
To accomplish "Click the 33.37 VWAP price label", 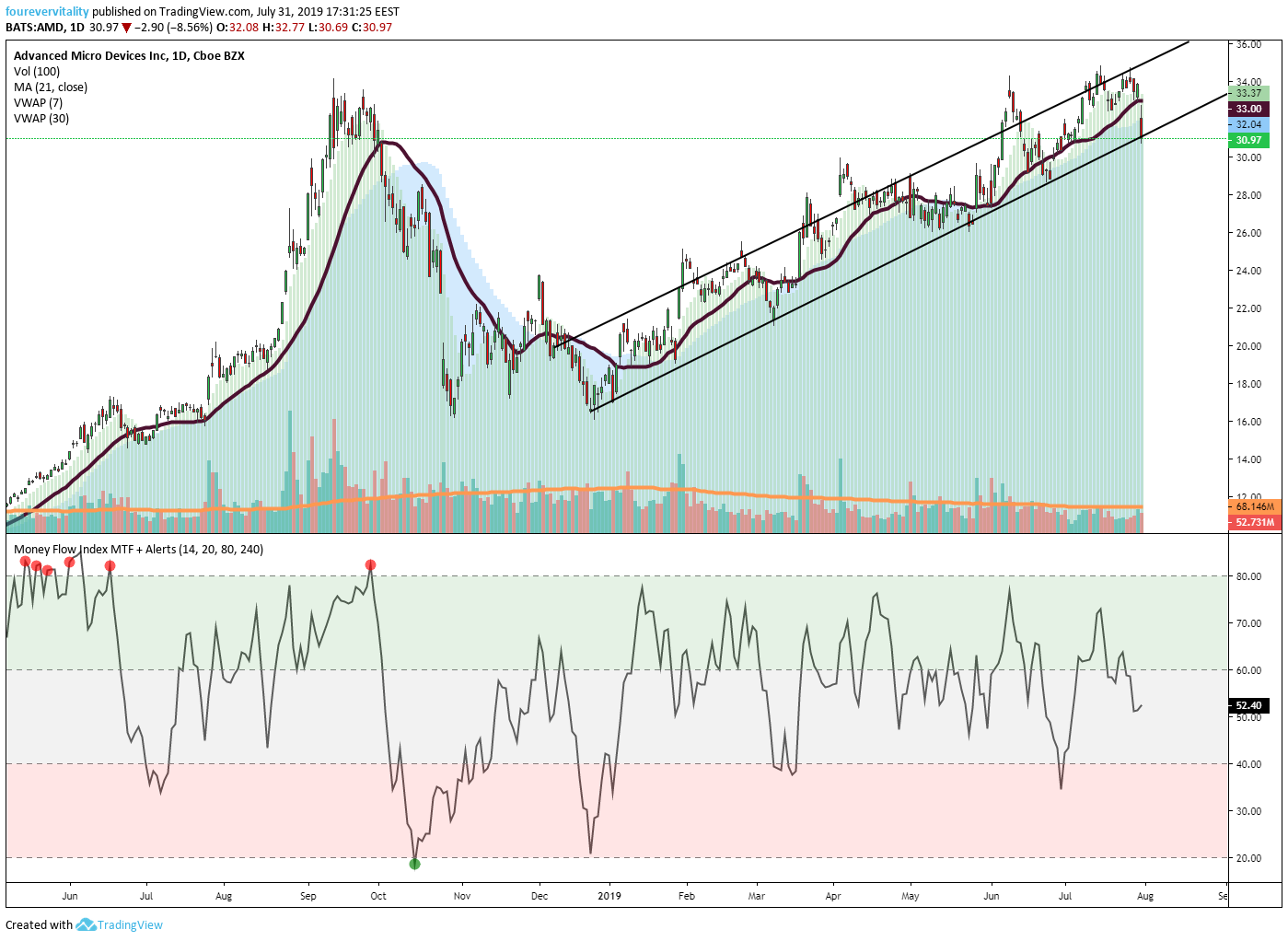I will point(1248,93).
